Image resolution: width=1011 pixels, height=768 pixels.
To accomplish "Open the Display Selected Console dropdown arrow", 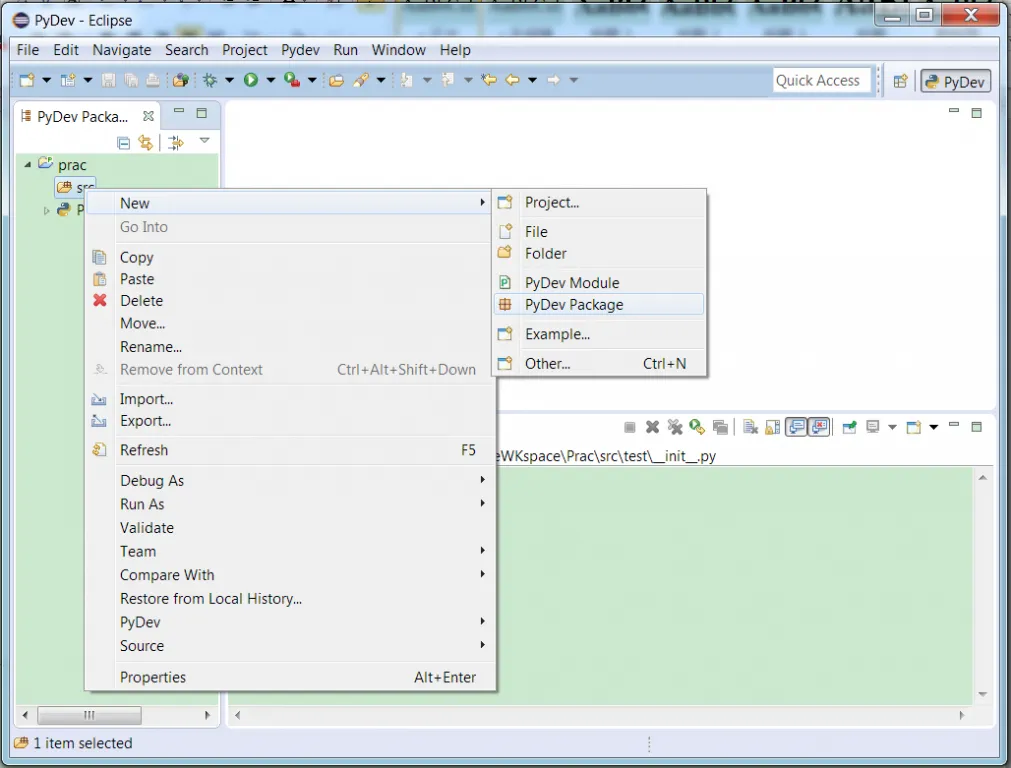I will (892, 427).
